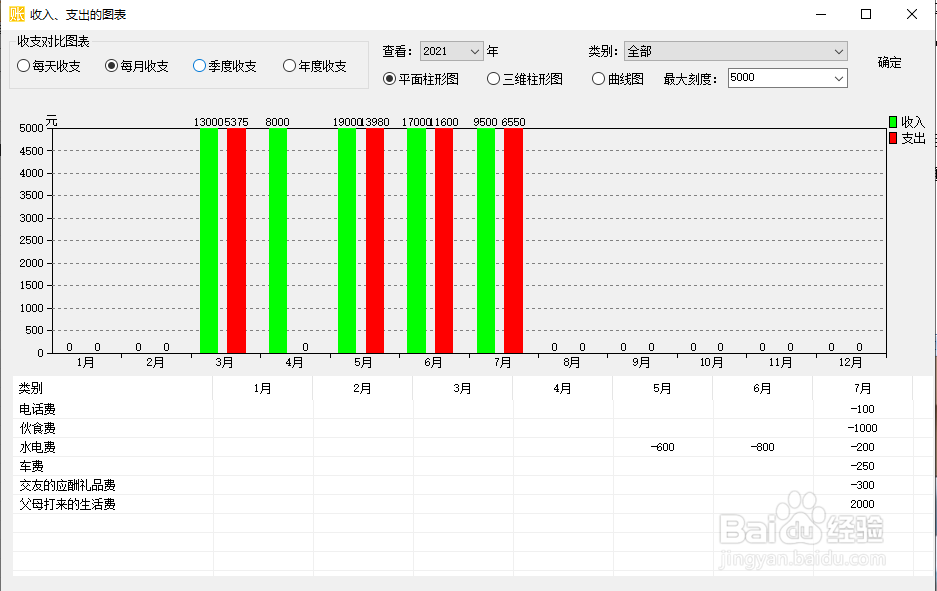Select the 车费 row label

[31, 466]
